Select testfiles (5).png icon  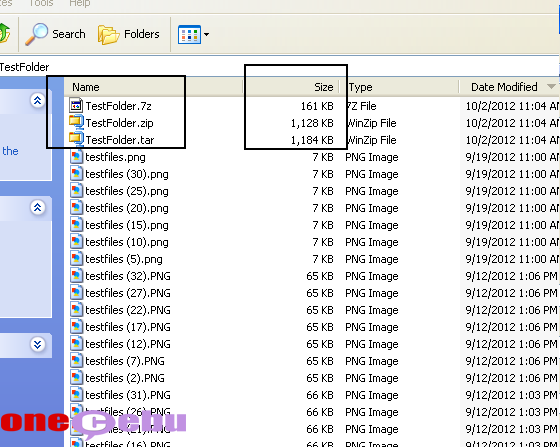point(76,259)
